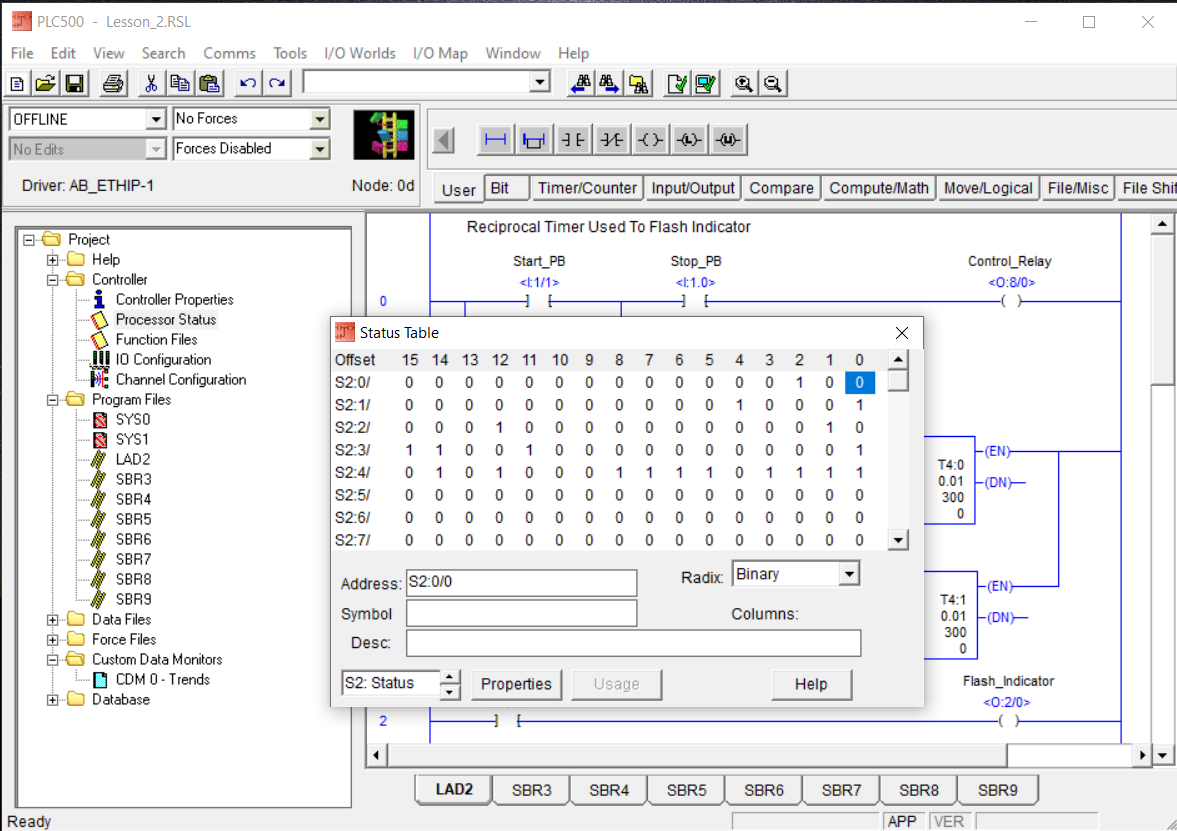The image size is (1177, 831).
Task: Open the No Forces dropdown
Action: point(320,119)
